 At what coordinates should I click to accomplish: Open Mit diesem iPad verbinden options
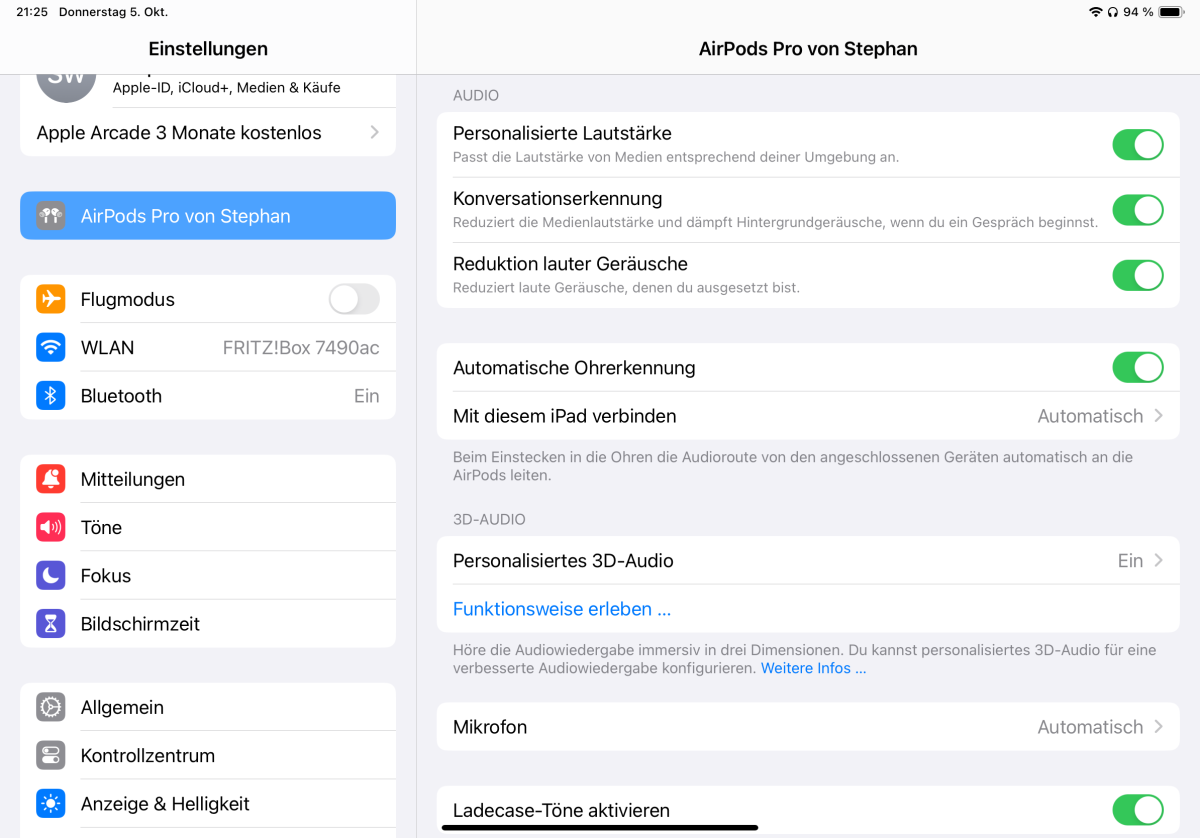point(808,416)
